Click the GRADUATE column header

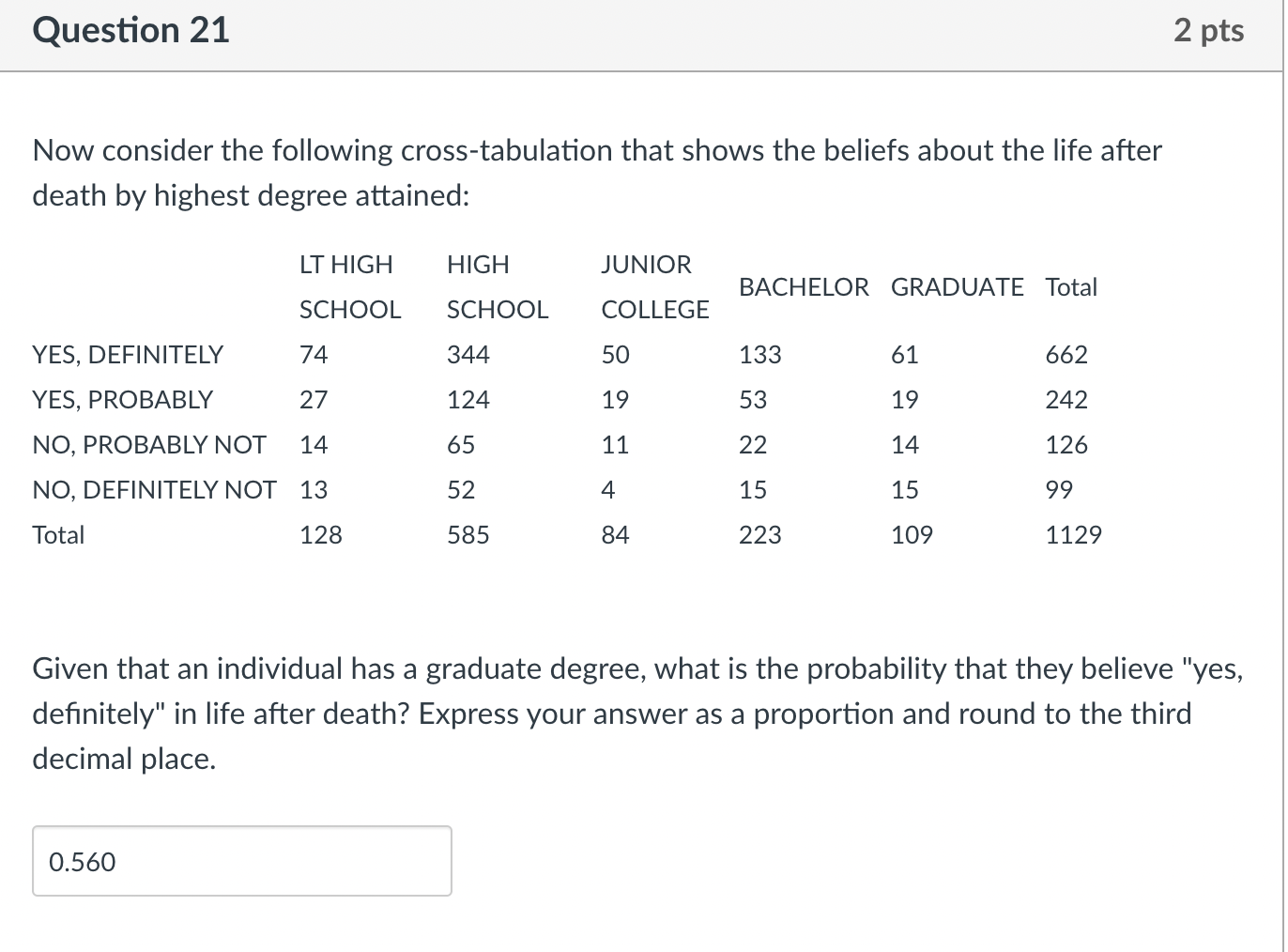click(x=957, y=287)
